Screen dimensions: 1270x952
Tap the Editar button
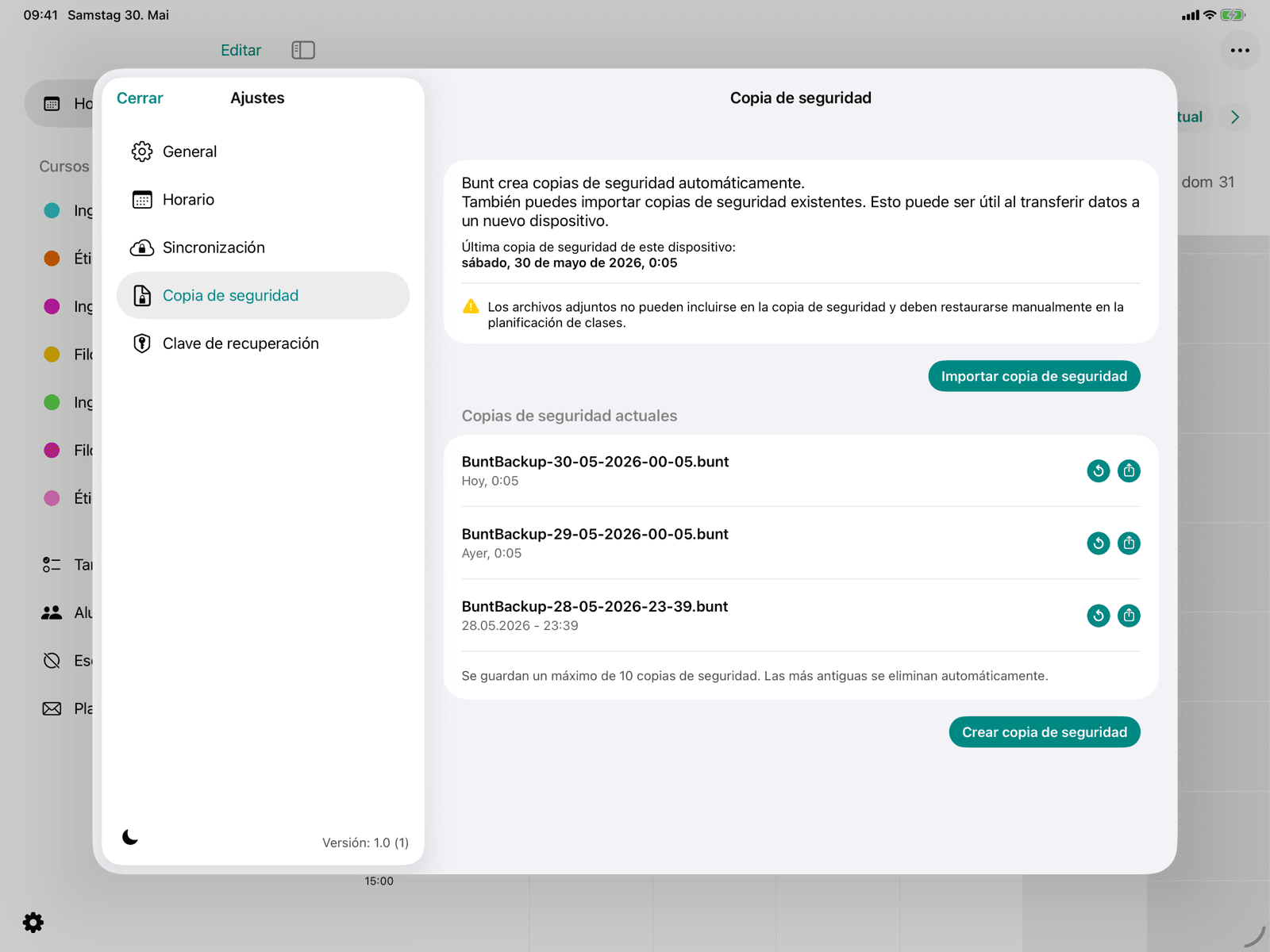[x=241, y=50]
